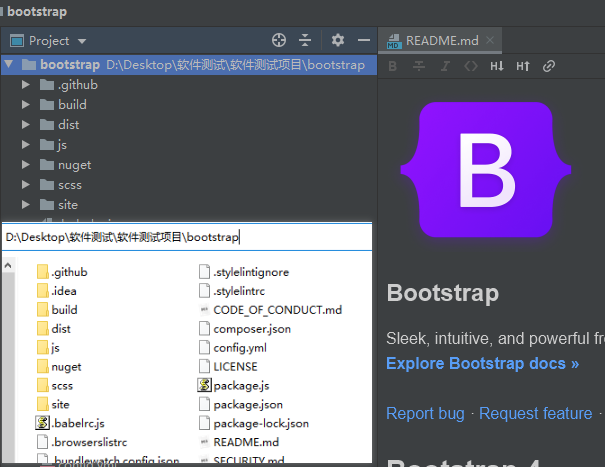The height and width of the screenshot is (467, 605).
Task: Click the decrease header level icon
Action: [x=497, y=66]
